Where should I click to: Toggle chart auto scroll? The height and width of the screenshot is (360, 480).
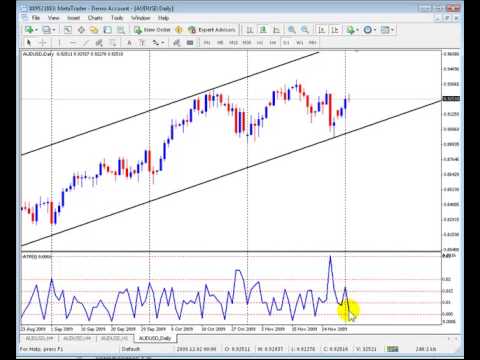[x=322, y=30]
